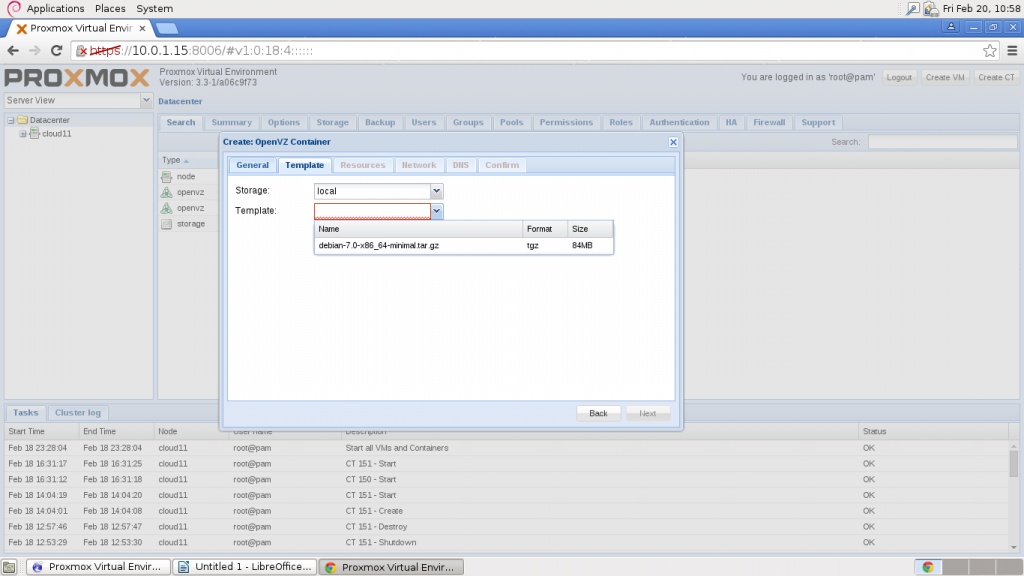
Task: Open the Server View dropdown
Action: click(146, 101)
